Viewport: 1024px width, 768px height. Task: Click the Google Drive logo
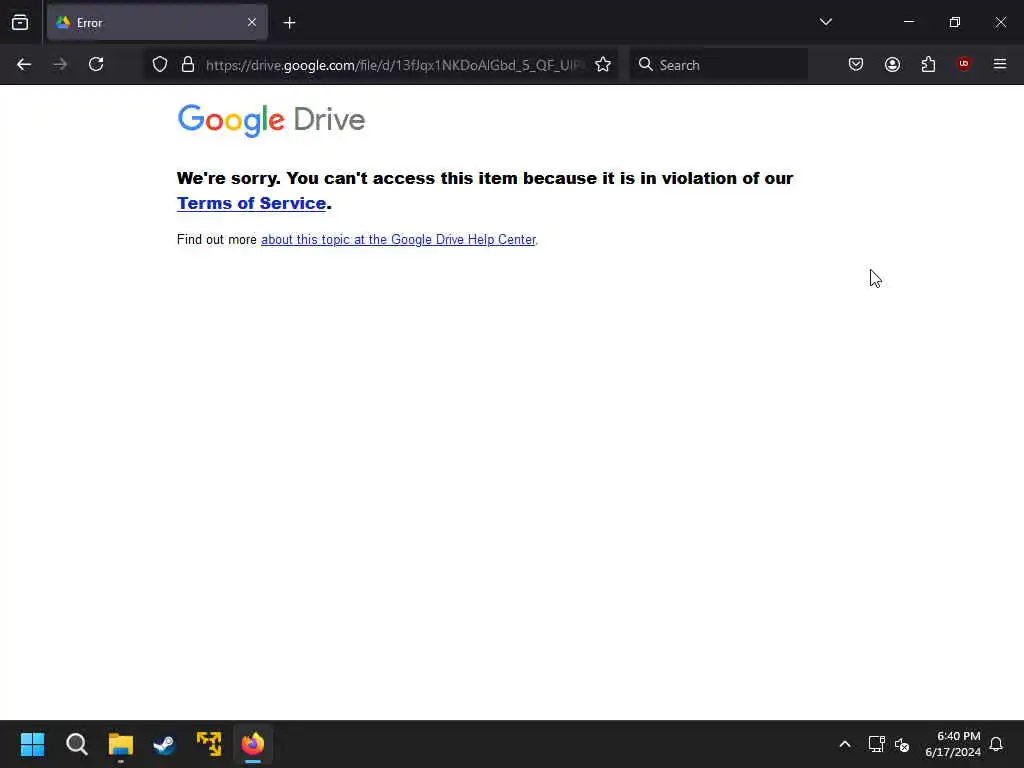coord(271,120)
